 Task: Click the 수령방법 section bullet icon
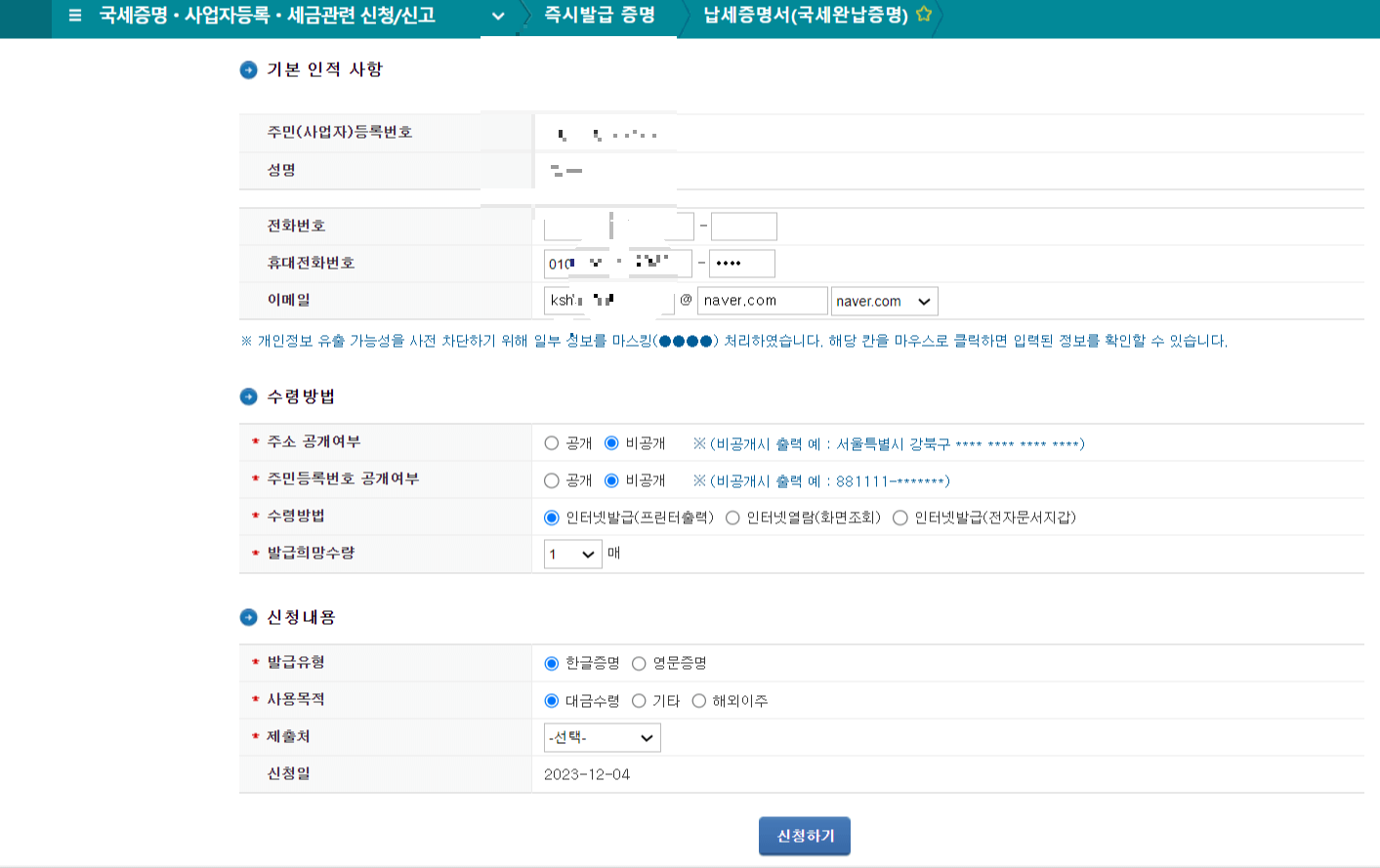pyautogui.click(x=248, y=396)
